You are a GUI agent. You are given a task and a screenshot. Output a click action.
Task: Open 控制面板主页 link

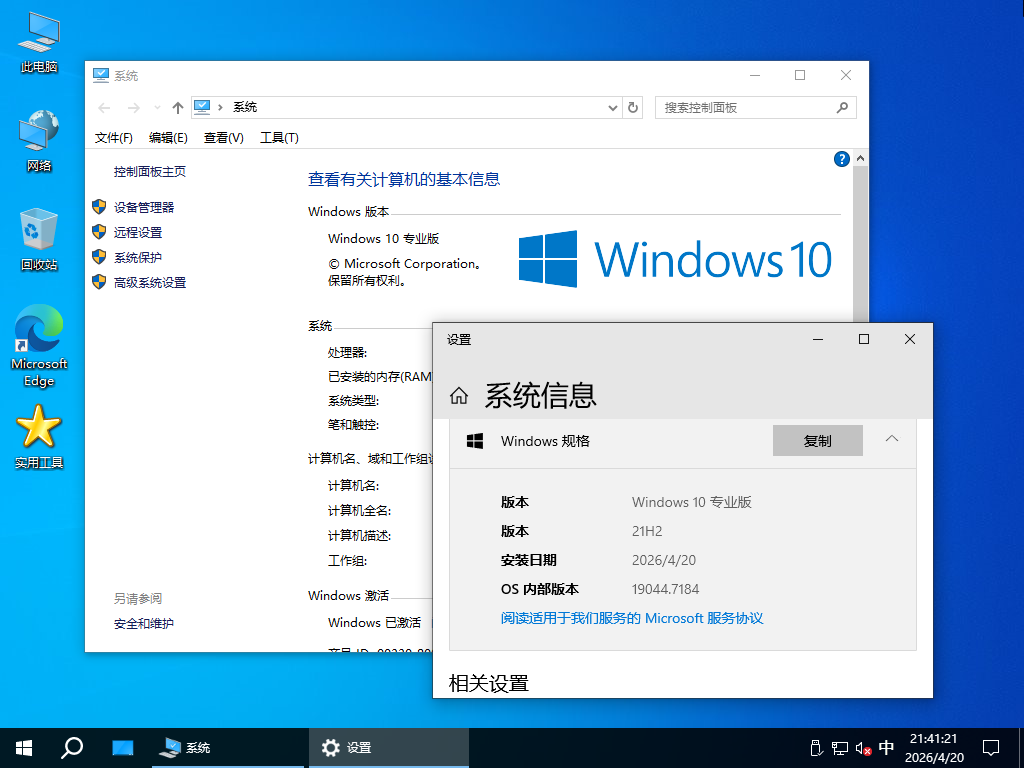(150, 172)
